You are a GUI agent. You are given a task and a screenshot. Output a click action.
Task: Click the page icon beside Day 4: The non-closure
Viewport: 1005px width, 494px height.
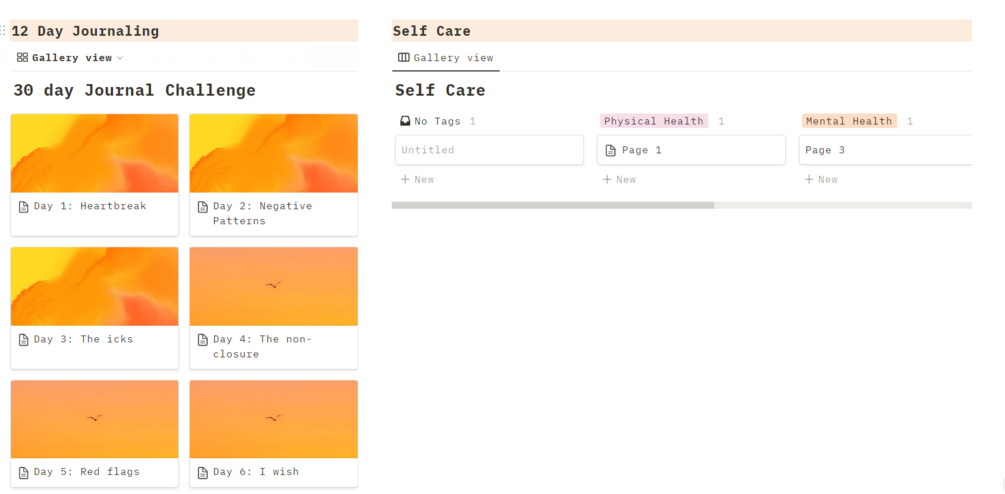point(203,340)
